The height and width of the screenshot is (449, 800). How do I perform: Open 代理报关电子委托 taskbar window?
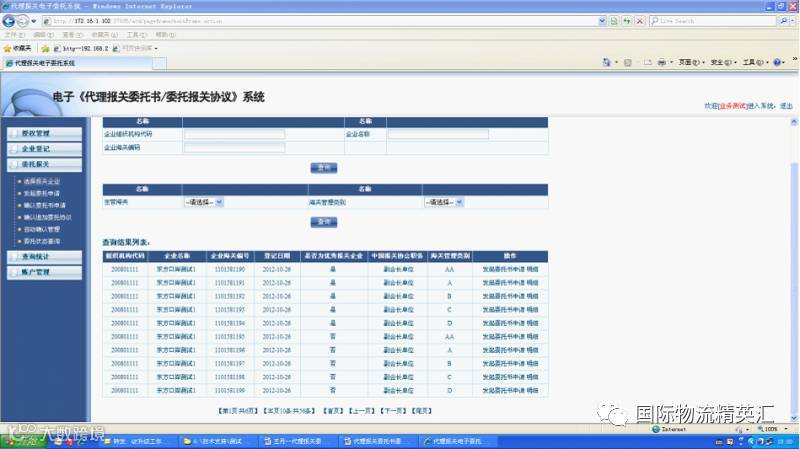coord(456,441)
